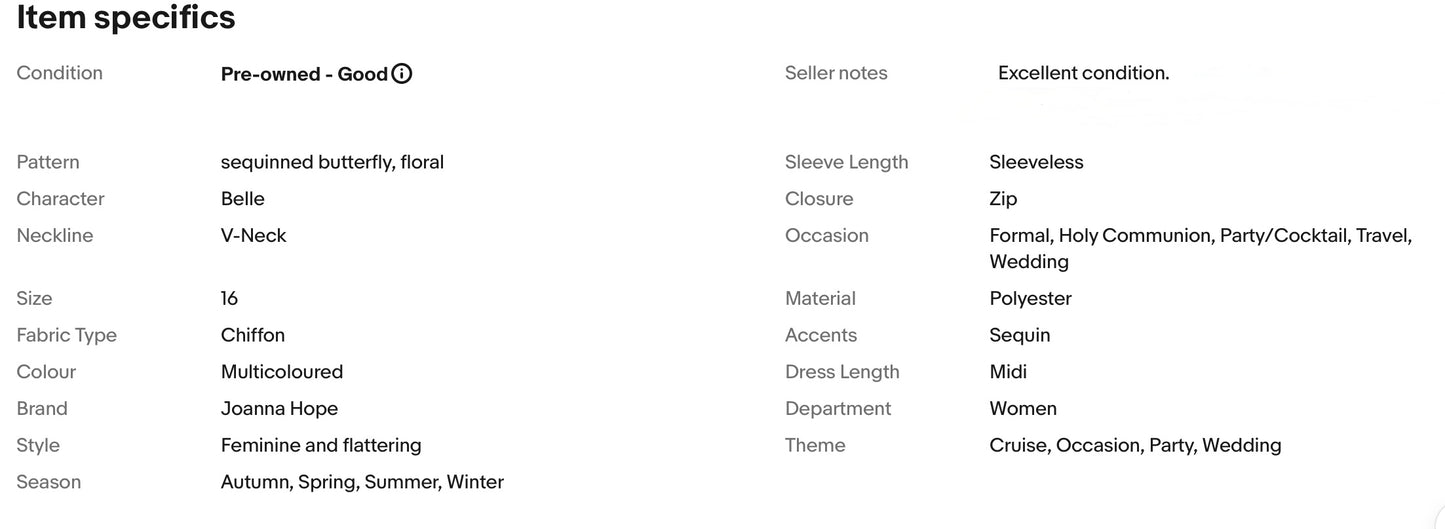Image resolution: width=1445 pixels, height=529 pixels.
Task: Select the Midi dress length value
Action: click(x=1008, y=372)
